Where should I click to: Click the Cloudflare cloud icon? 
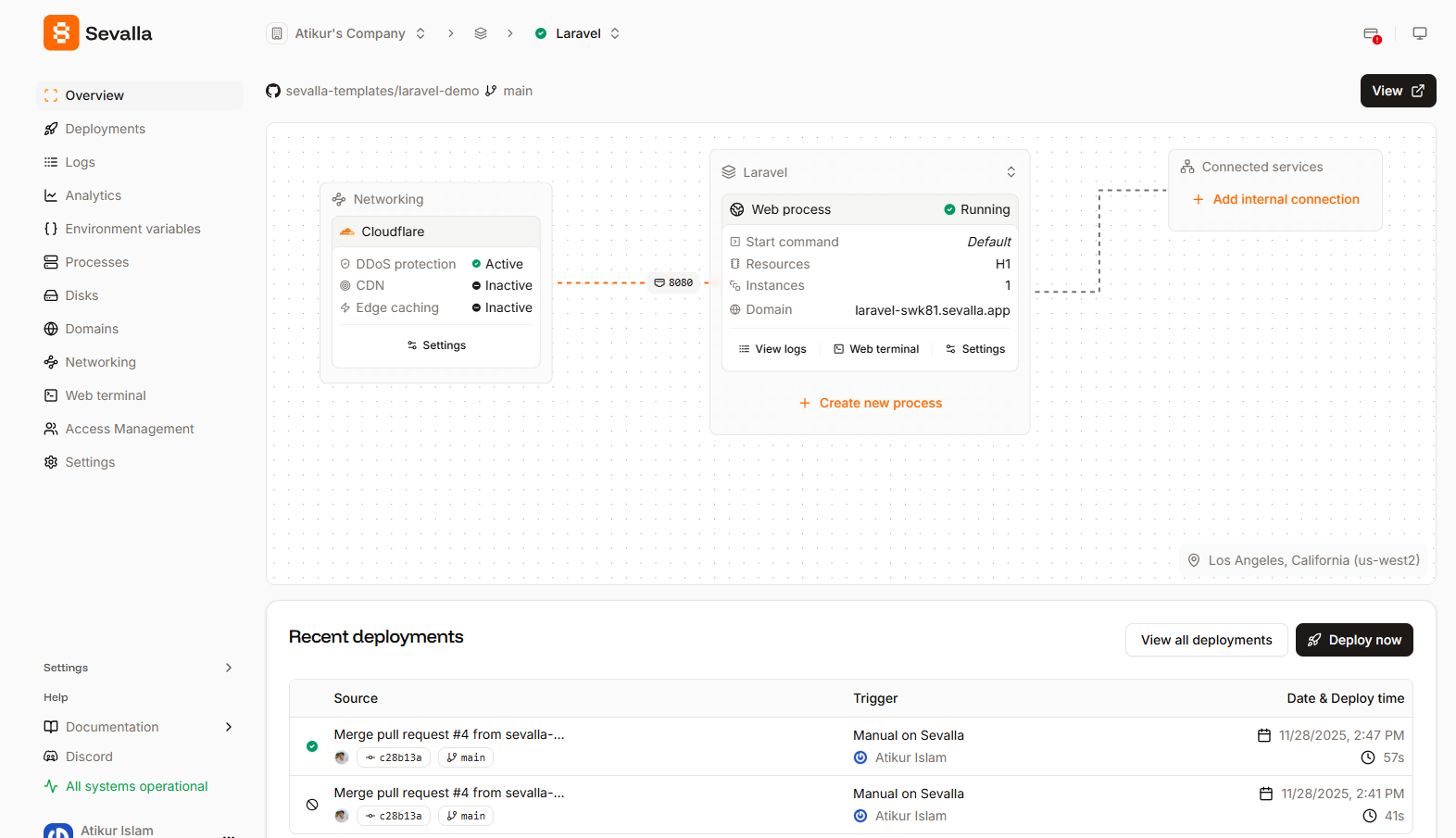tap(347, 231)
